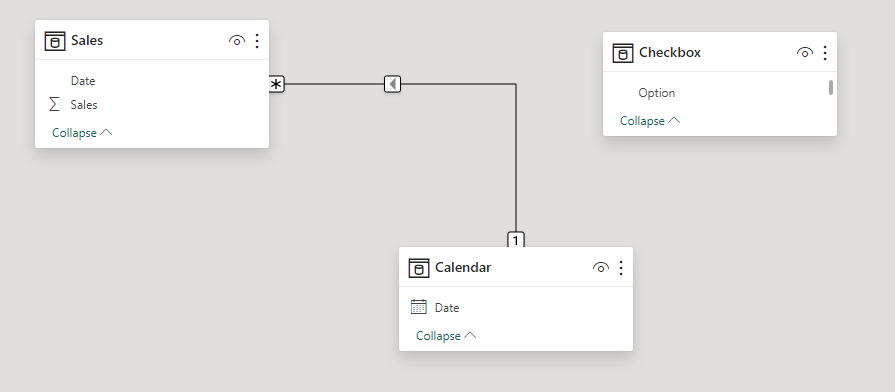Toggle visibility eye on Checkbox table

pyautogui.click(x=805, y=52)
